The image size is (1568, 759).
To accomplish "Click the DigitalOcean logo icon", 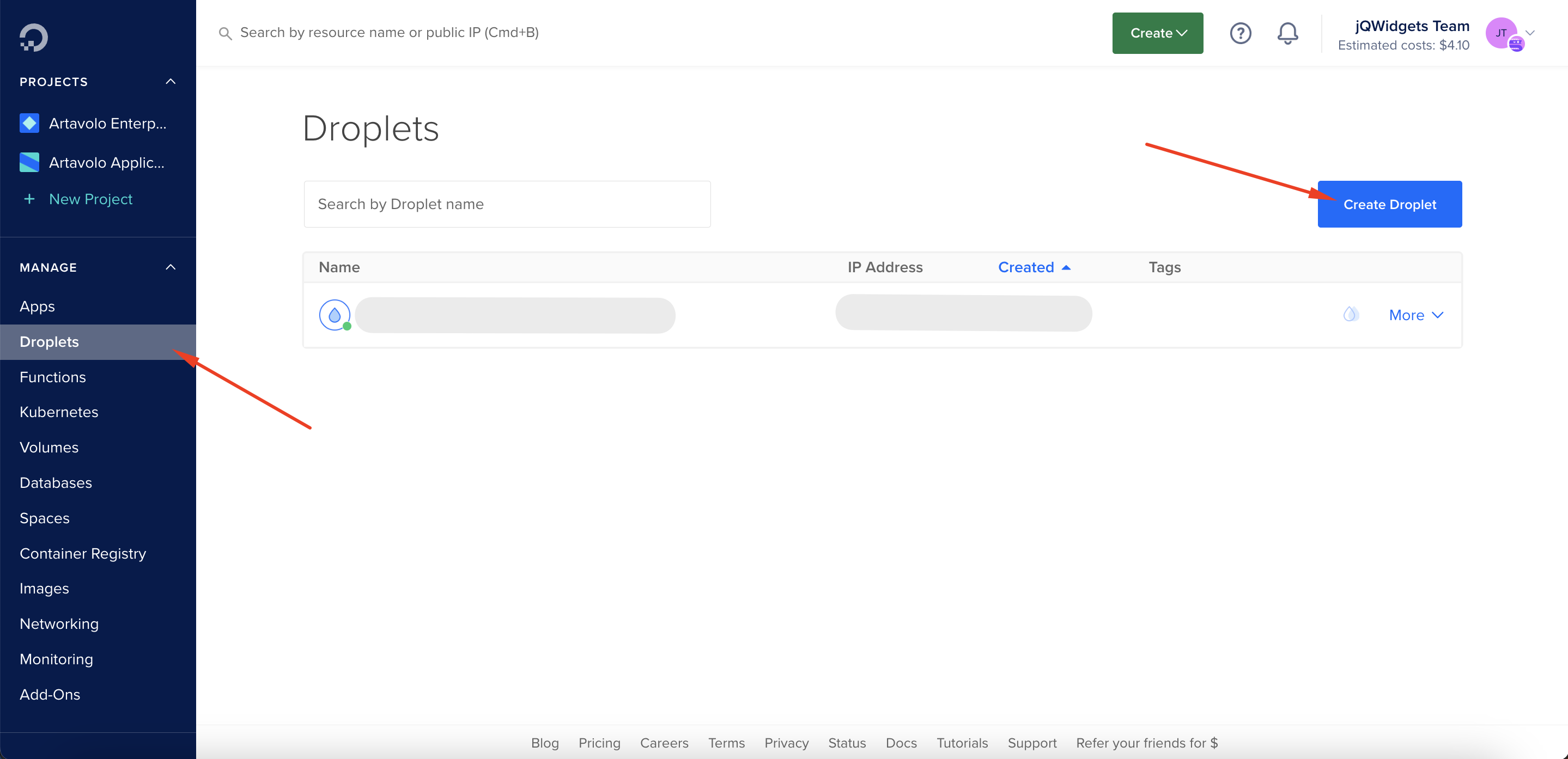I will [x=33, y=38].
